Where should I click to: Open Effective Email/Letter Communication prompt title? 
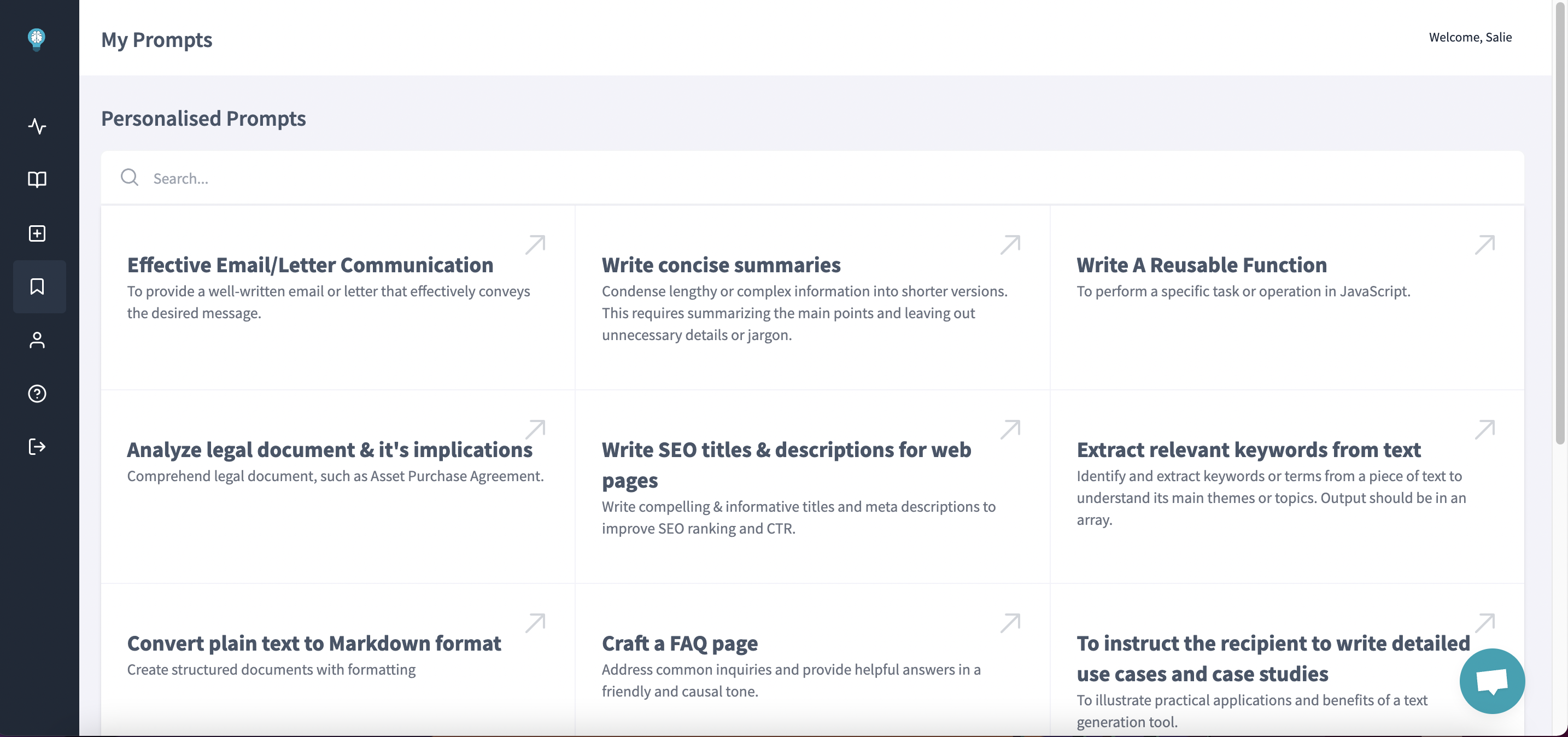click(x=310, y=265)
